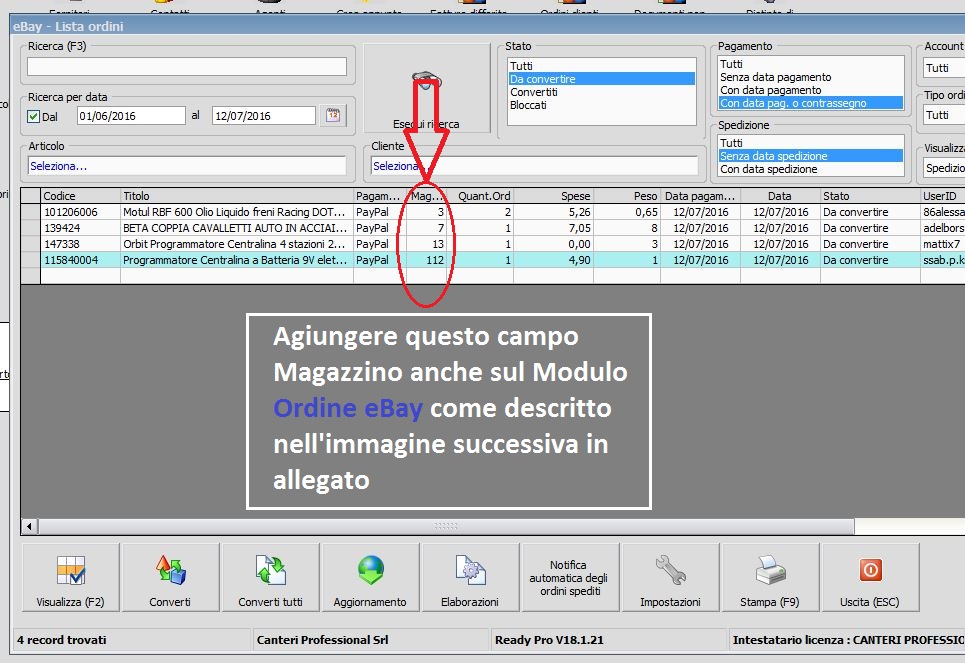Select Tutti in Pagamento list
This screenshot has width=965, height=663.
click(811, 64)
